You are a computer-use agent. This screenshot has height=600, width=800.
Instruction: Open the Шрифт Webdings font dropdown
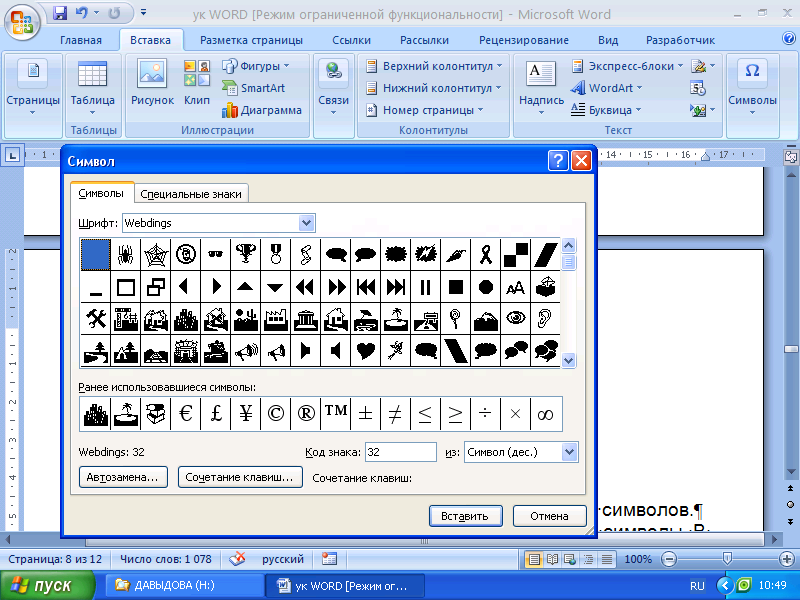[x=306, y=223]
